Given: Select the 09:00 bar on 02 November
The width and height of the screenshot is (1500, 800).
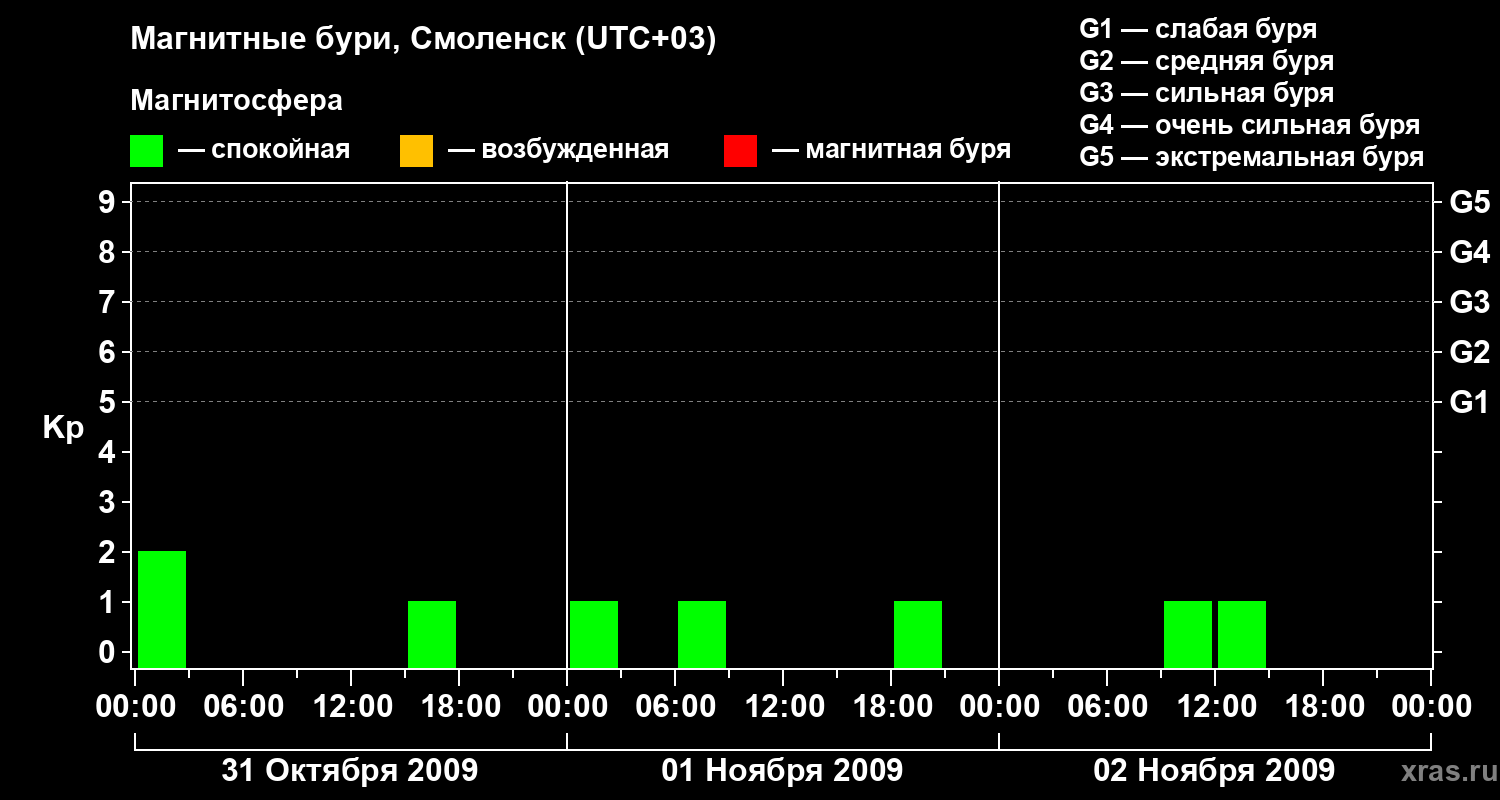Looking at the screenshot, I should (x=1188, y=635).
